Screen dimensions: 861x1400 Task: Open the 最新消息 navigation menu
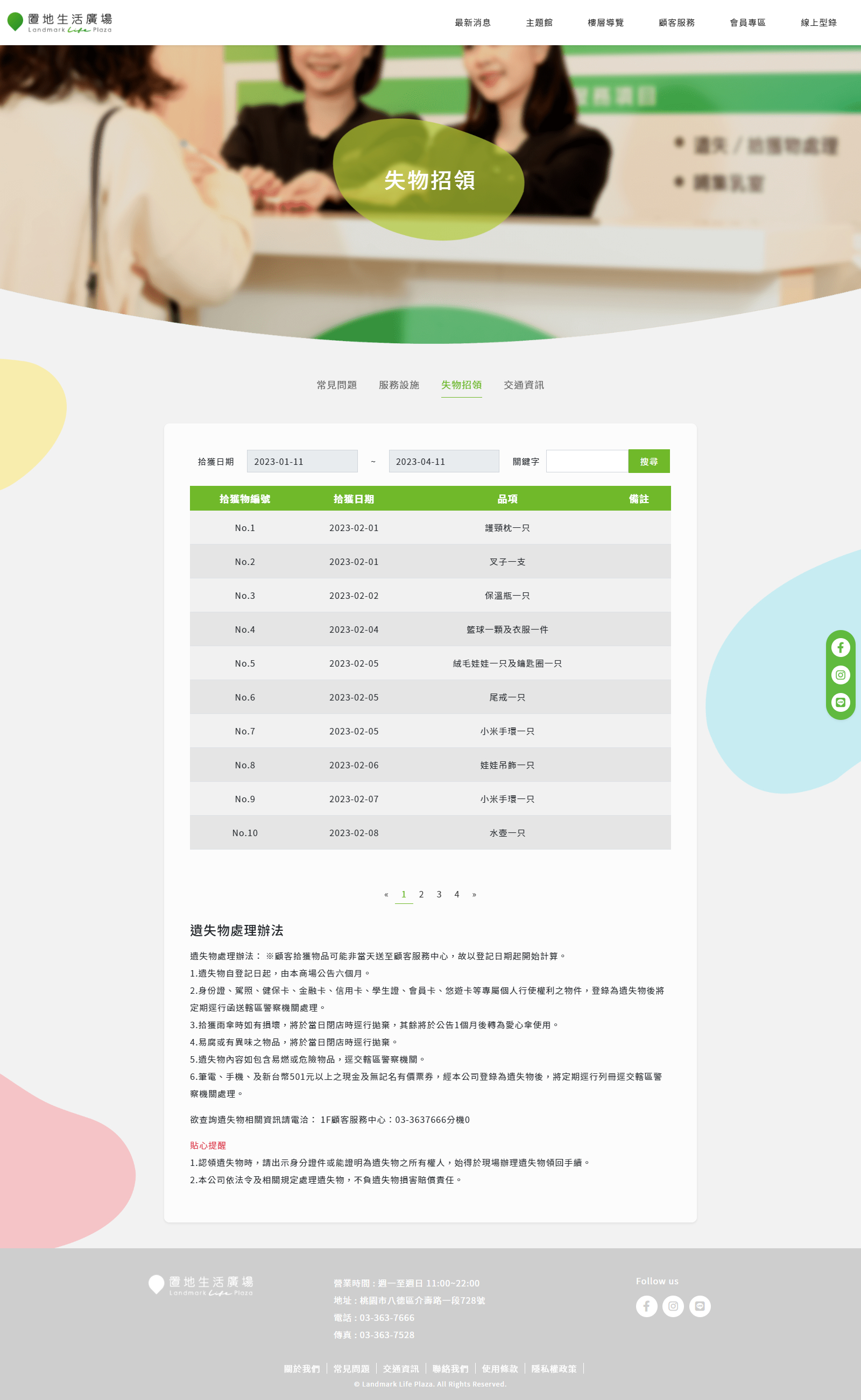click(472, 23)
